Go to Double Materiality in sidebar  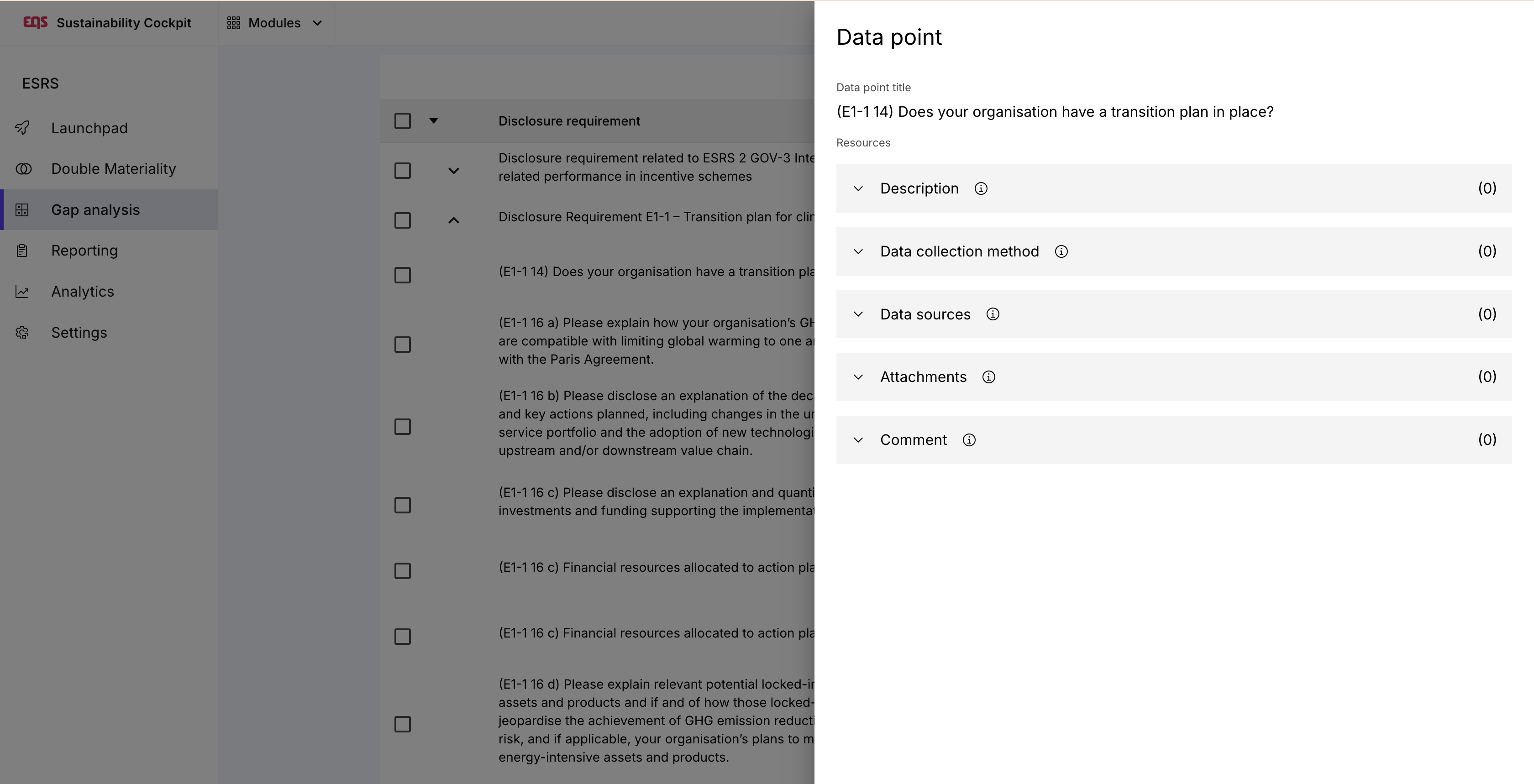pos(113,169)
